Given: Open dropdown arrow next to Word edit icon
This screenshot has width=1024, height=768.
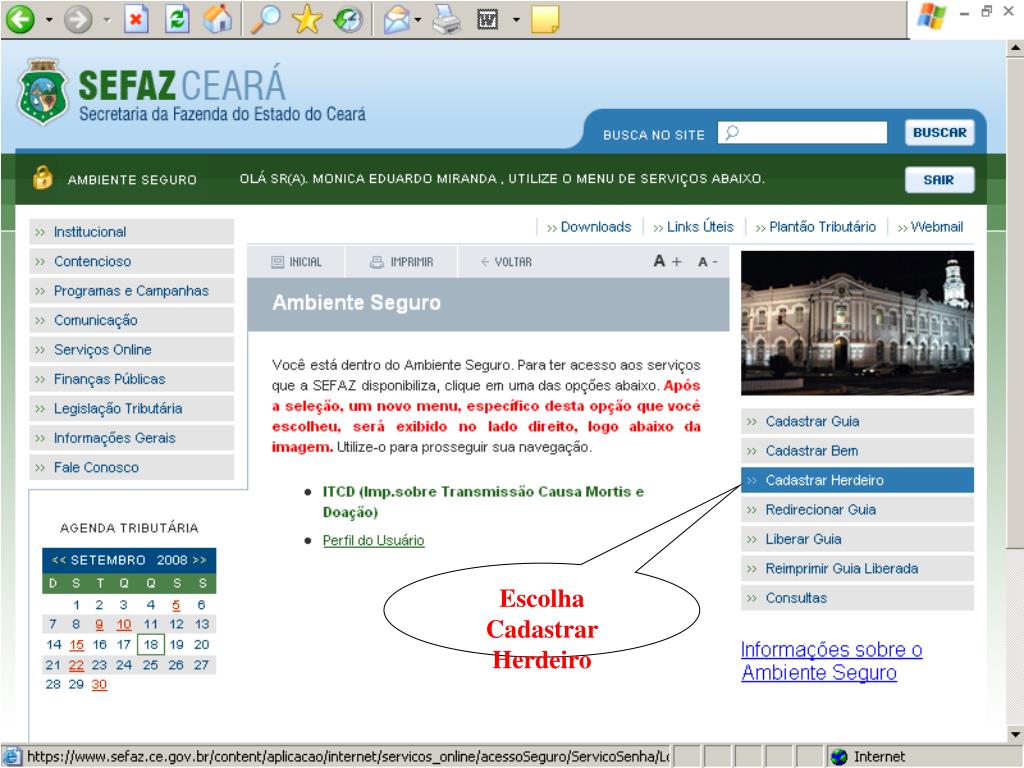Looking at the screenshot, I should (516, 20).
